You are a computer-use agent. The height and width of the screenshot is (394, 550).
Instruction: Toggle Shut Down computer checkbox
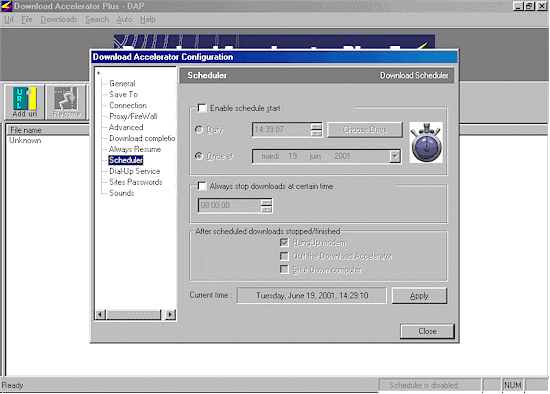[x=284, y=269]
